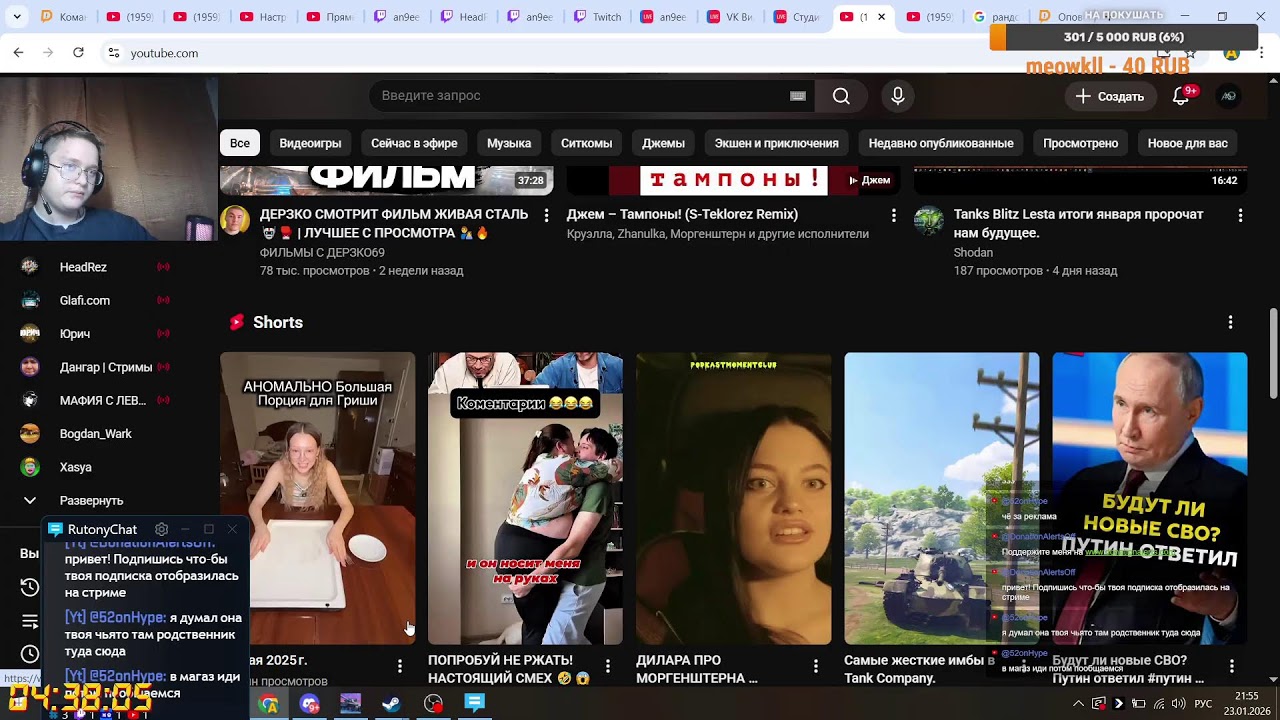This screenshot has width=1280, height=720.
Task: Open site information icon beside youtube.com
Action: point(114,53)
